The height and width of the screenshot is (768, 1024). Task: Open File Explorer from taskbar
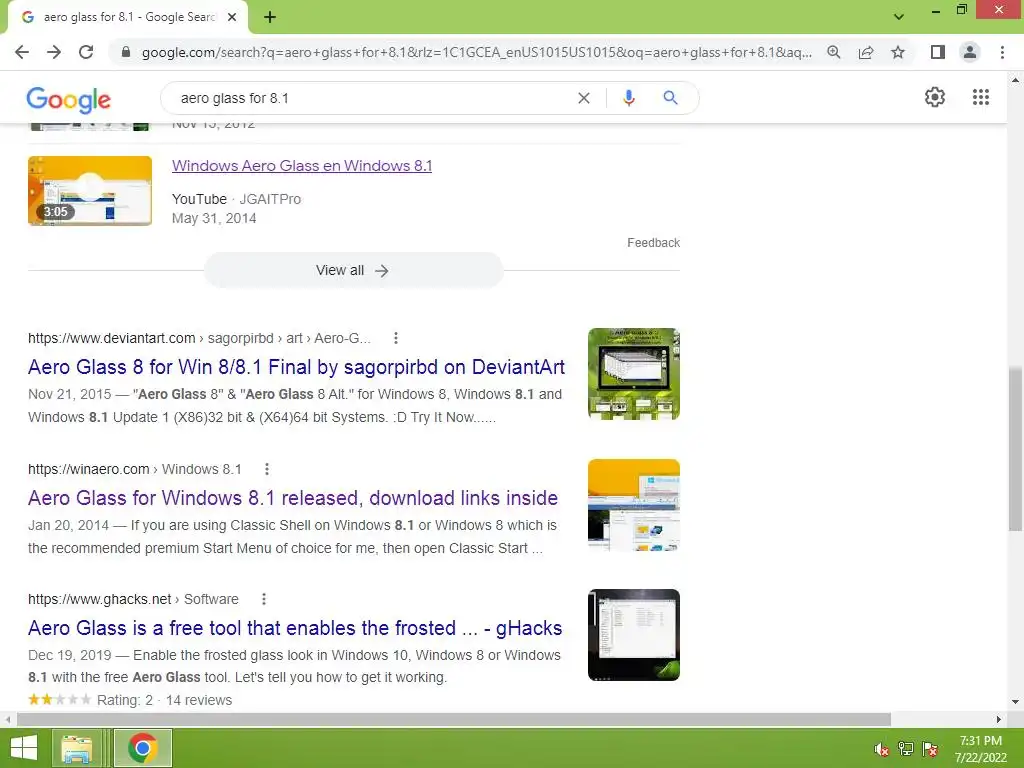76,748
